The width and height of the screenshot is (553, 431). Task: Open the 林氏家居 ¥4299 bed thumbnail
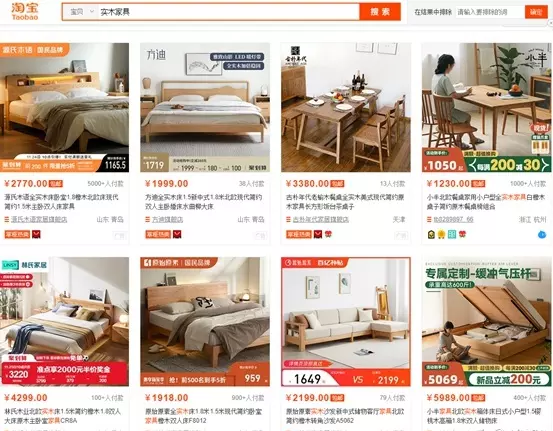click(64, 322)
